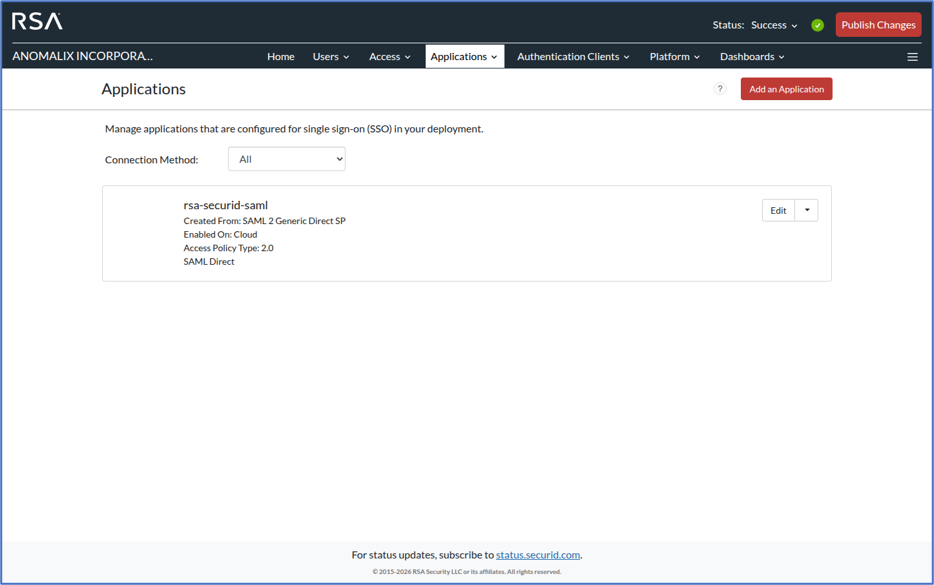
Task: Open the hamburger menu icon
Action: (x=912, y=57)
